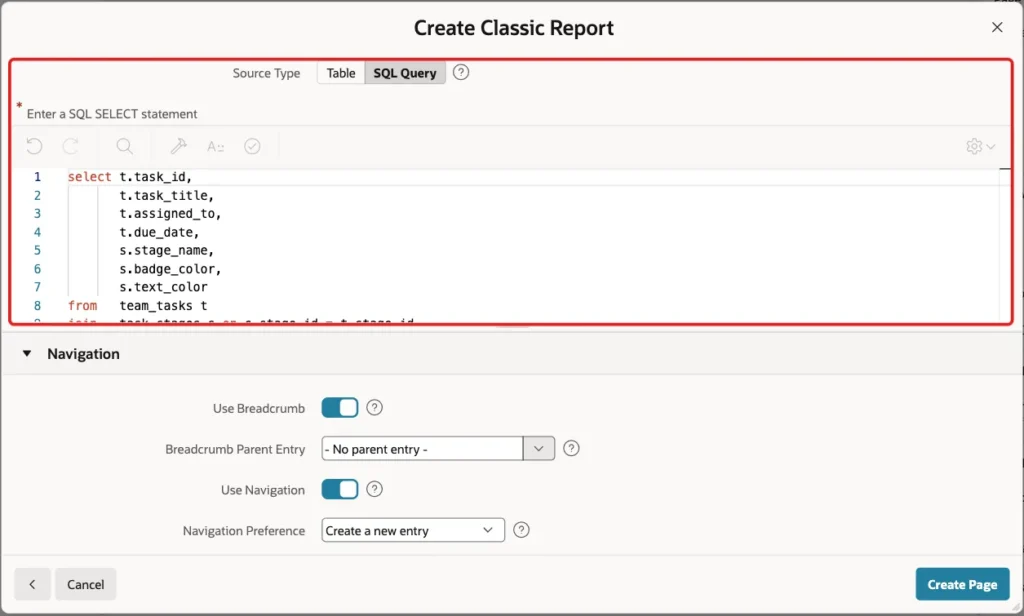1024x616 pixels.
Task: Click line number 5 in the gutter
Action: [x=37, y=250]
